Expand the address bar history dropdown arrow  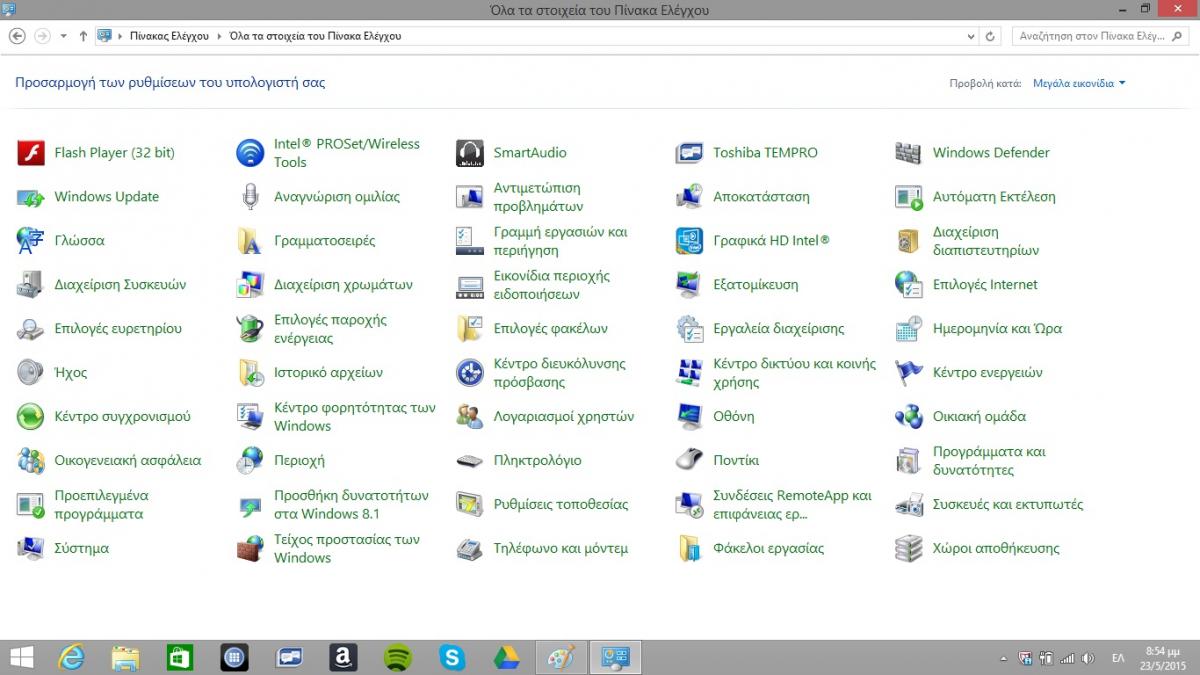point(971,36)
